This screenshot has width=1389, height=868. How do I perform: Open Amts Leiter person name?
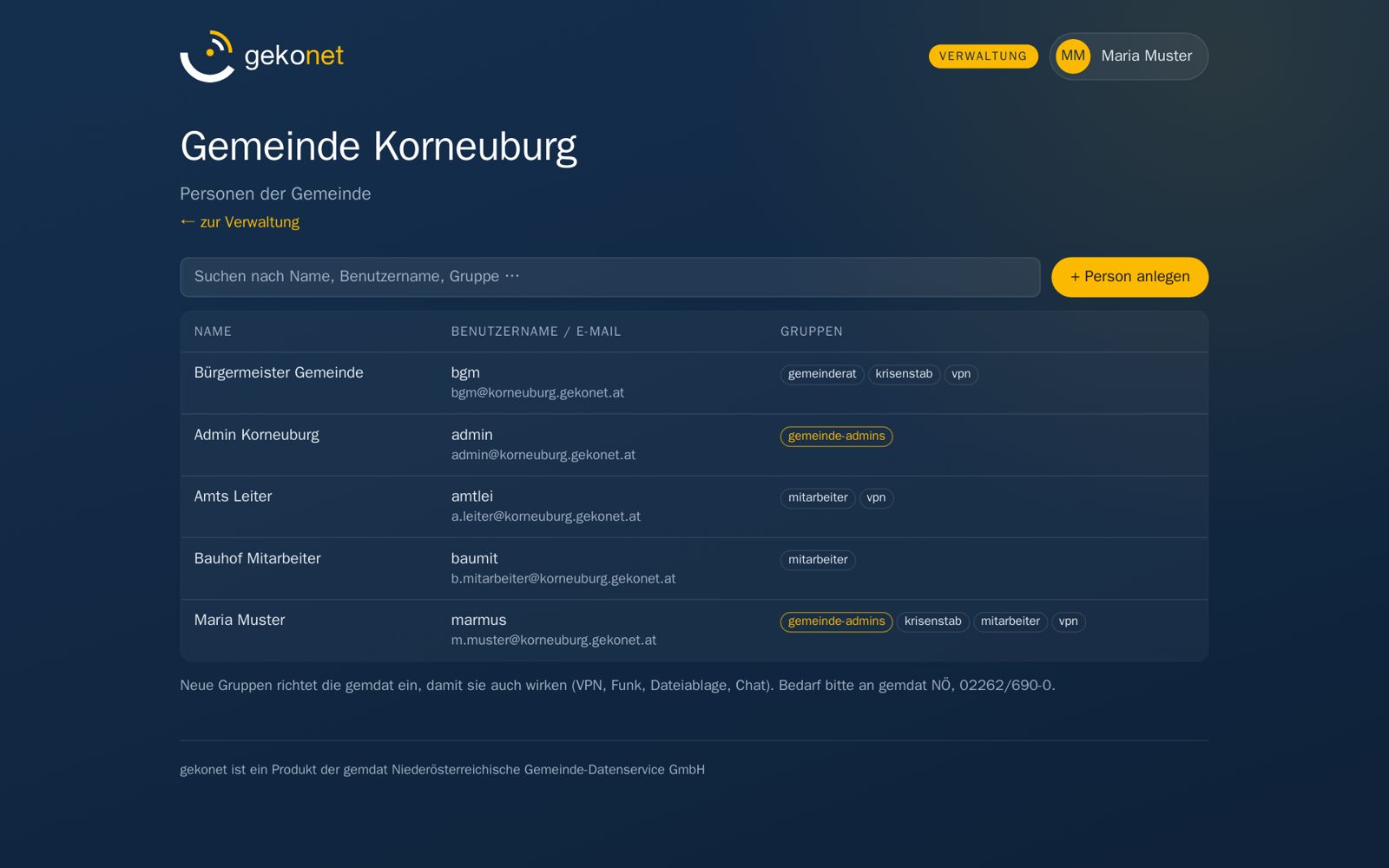coord(233,496)
